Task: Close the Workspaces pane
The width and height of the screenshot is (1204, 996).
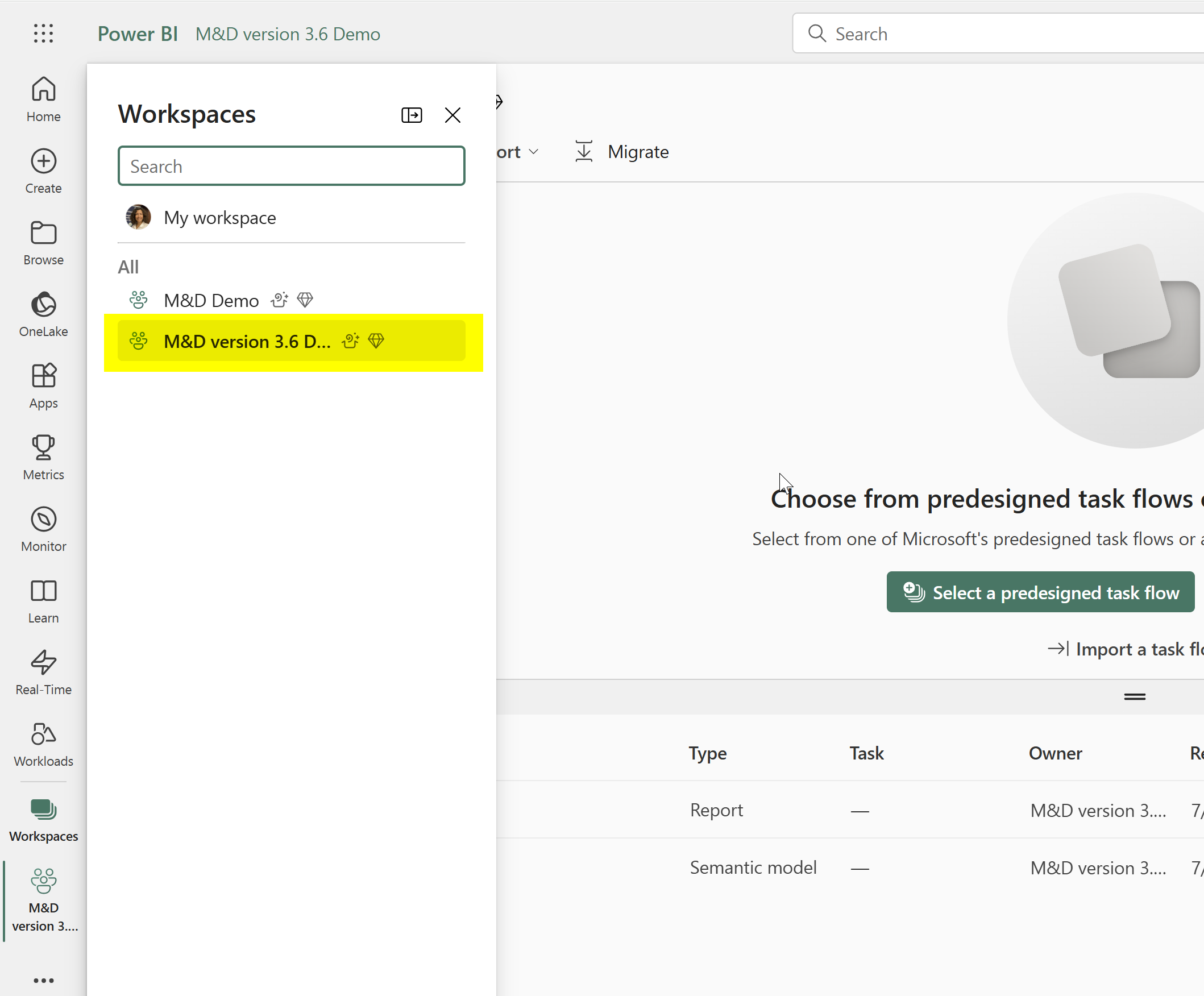Action: coord(453,115)
